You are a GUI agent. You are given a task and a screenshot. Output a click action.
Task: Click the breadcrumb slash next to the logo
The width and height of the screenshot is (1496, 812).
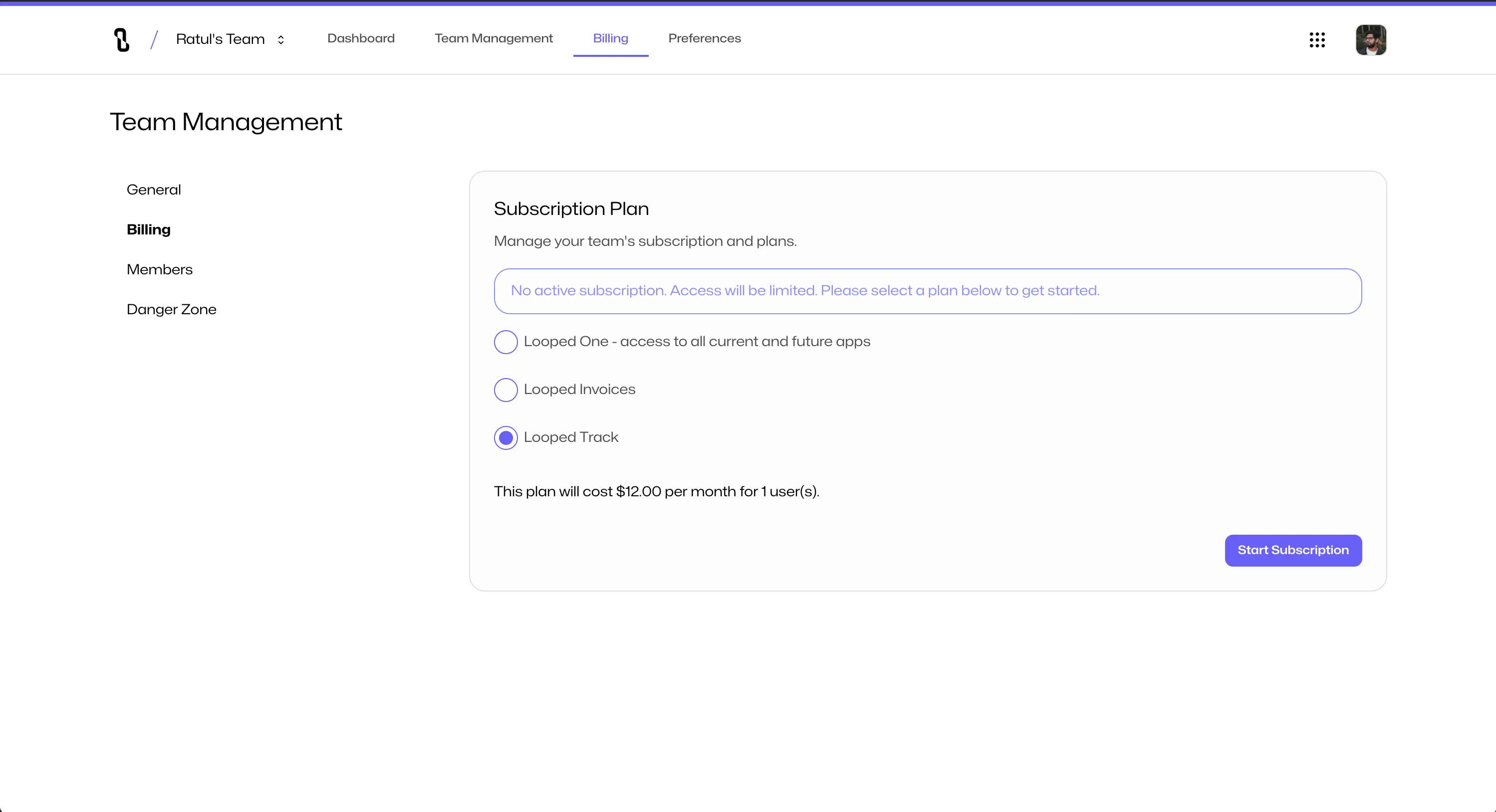(154, 39)
